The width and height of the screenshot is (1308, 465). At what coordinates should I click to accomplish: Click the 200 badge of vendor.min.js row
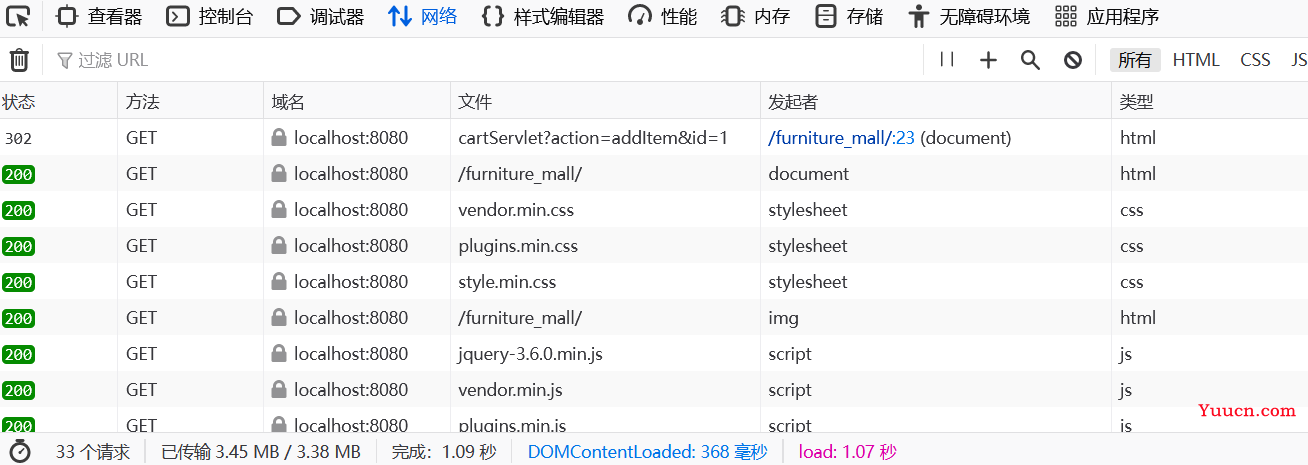pyautogui.click(x=18, y=390)
